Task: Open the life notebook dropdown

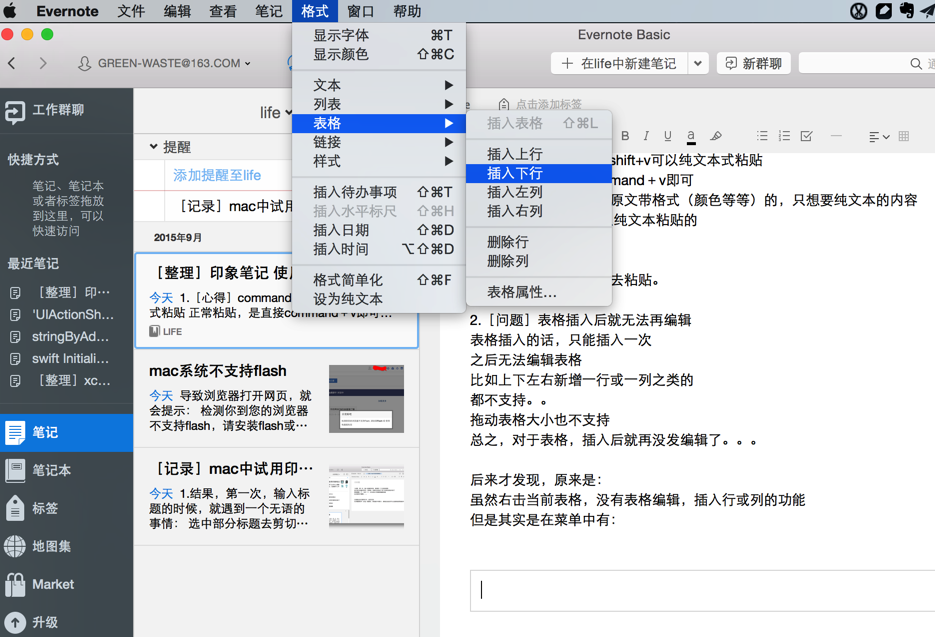Action: point(276,112)
